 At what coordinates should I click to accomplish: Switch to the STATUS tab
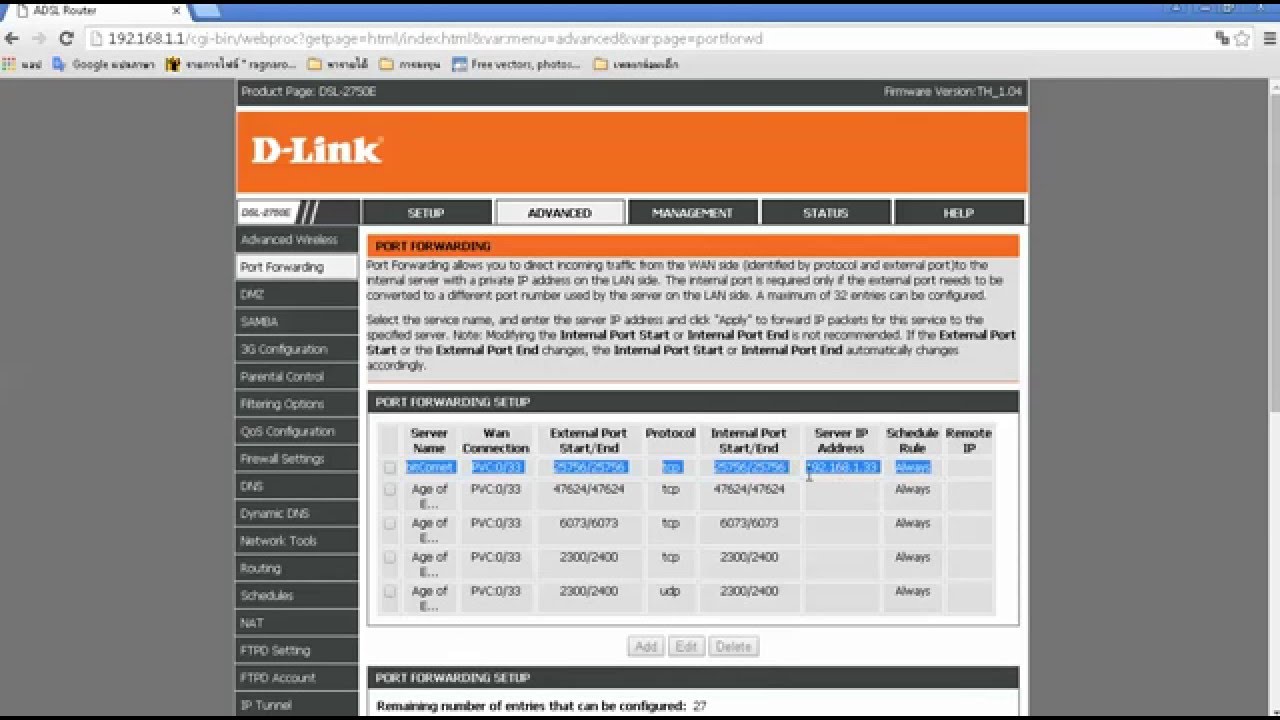click(x=825, y=212)
